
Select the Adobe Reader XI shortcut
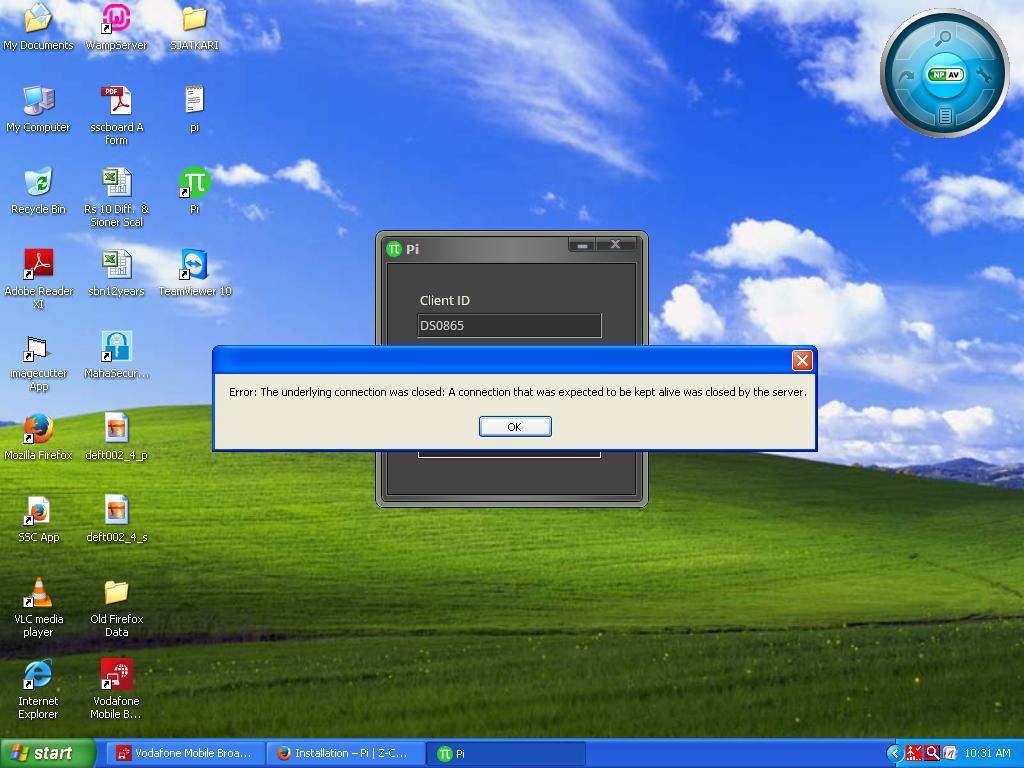pos(38,280)
